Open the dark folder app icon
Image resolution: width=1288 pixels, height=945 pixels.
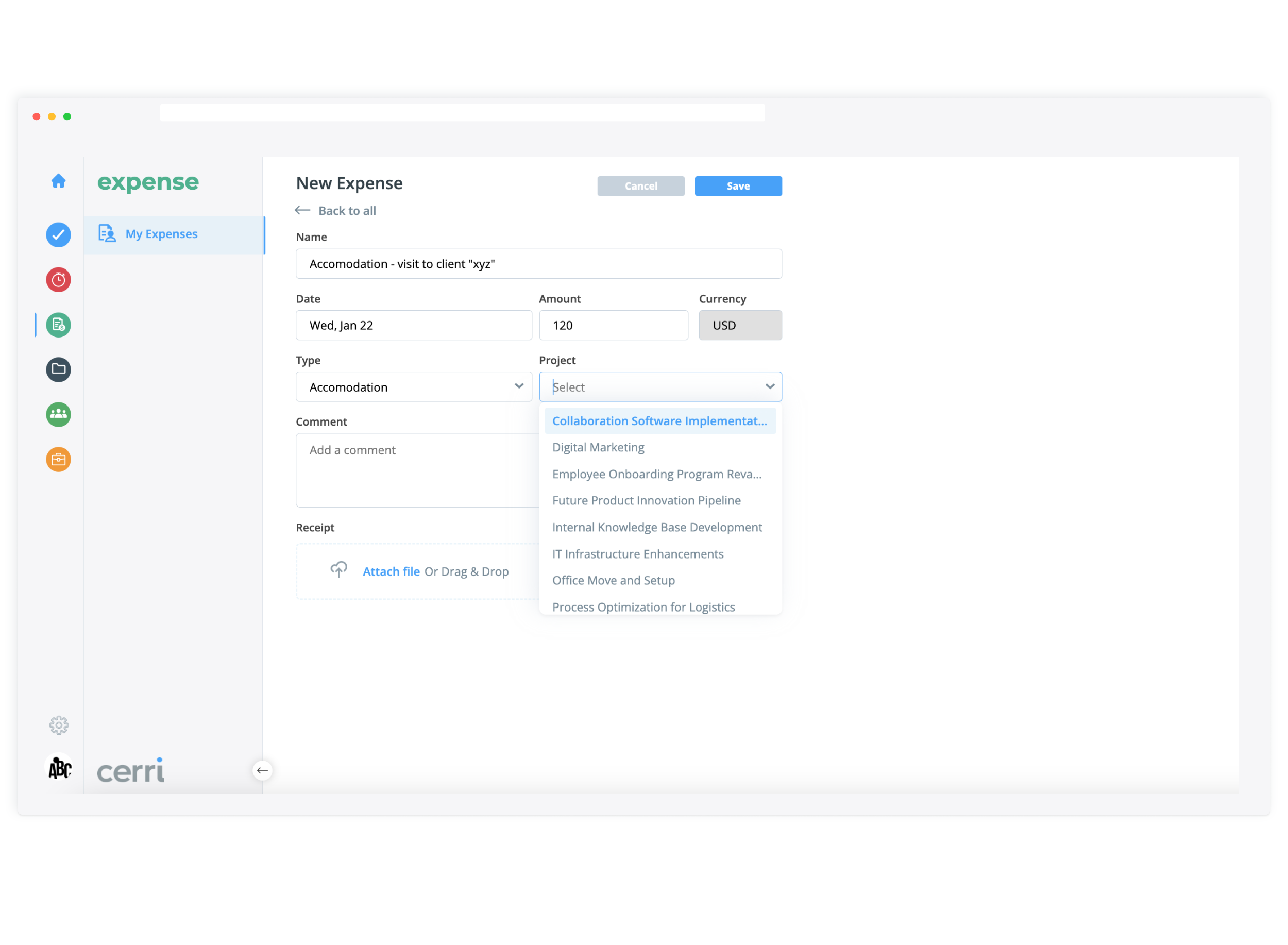tap(58, 369)
